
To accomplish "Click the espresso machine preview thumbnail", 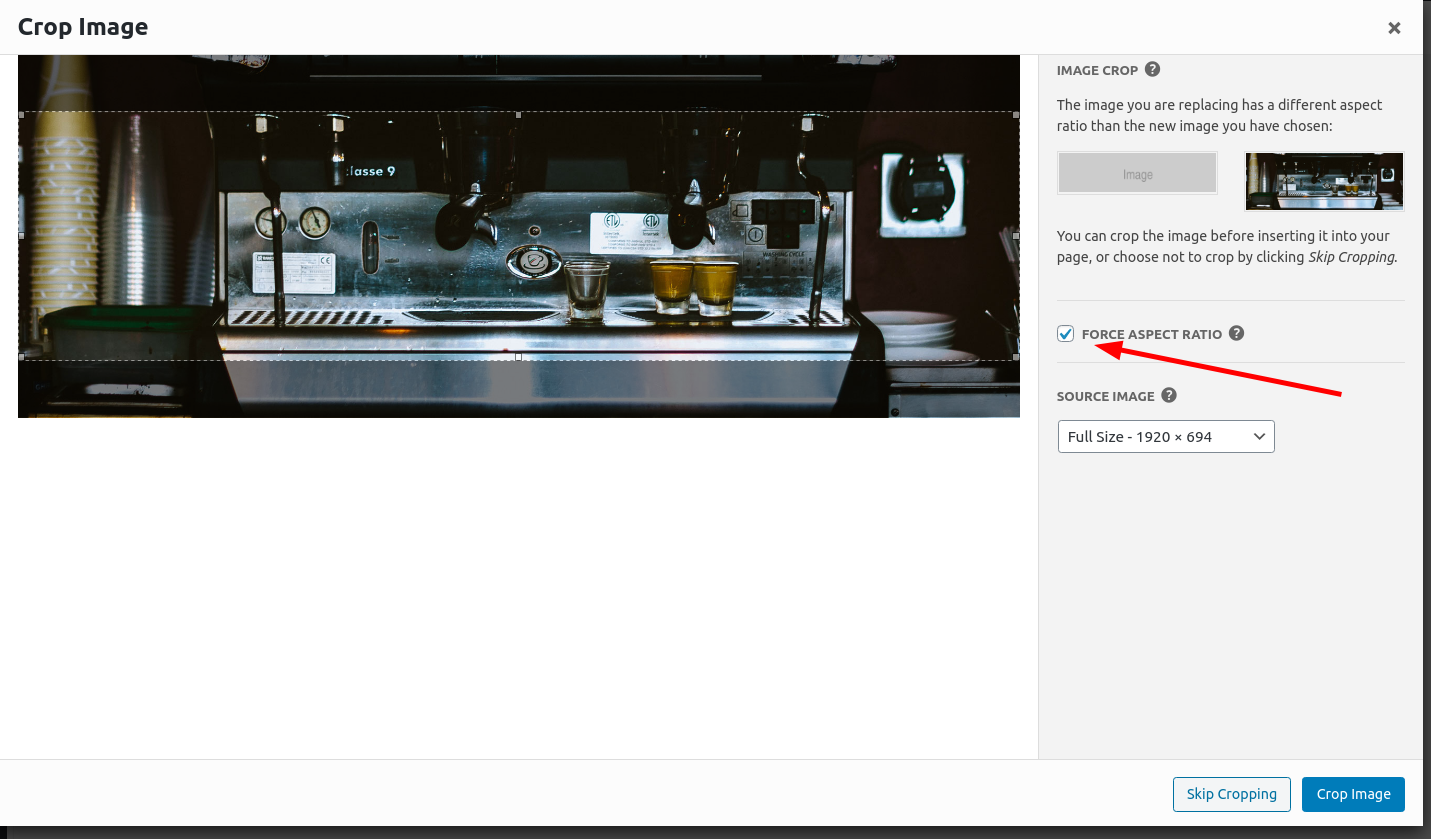I will pos(1324,181).
